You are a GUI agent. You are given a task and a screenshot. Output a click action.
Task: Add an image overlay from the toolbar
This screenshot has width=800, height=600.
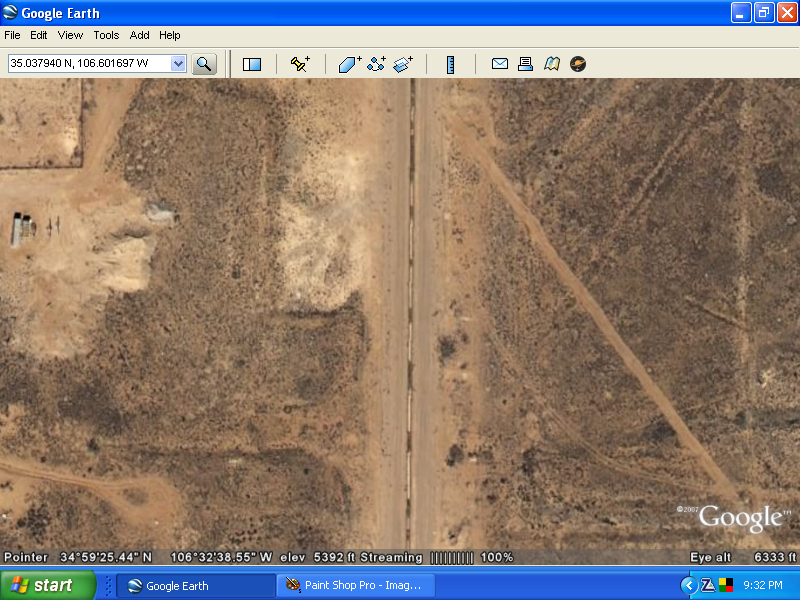403,64
